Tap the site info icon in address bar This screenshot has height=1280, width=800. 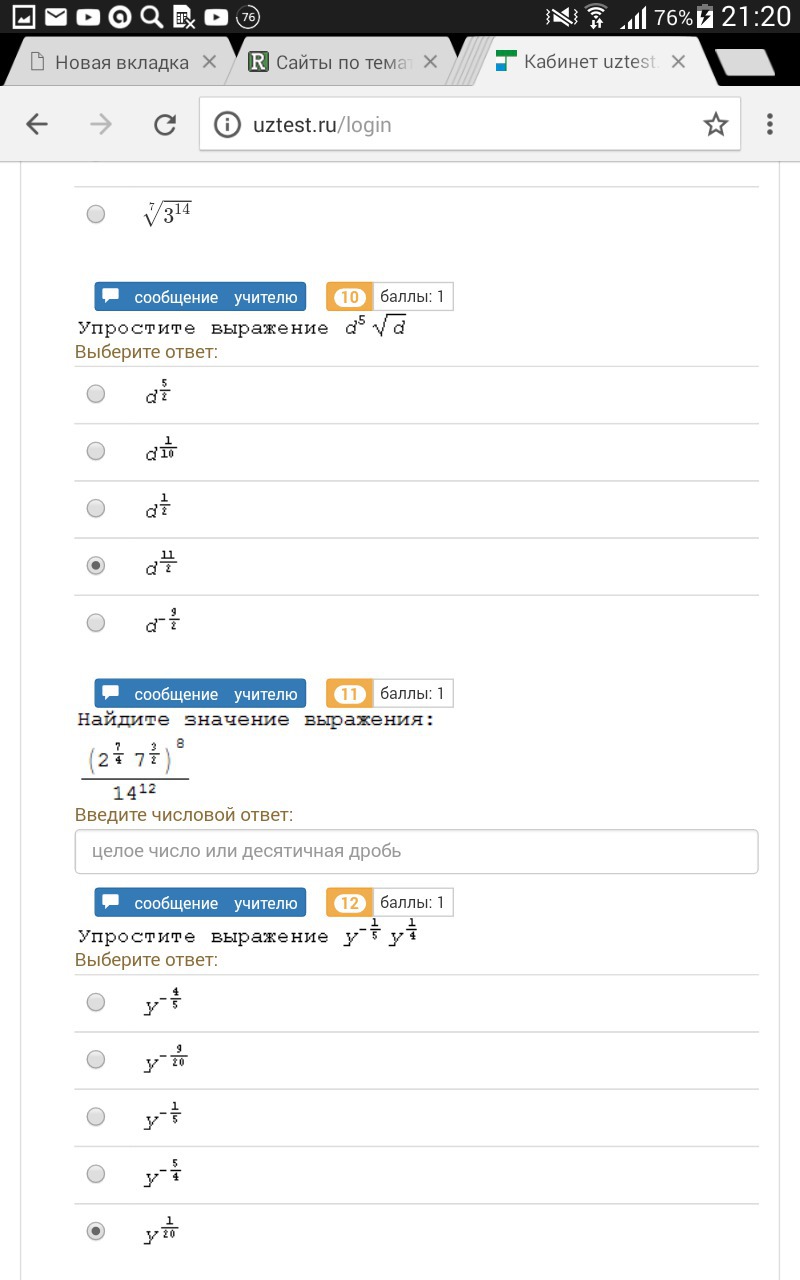coord(228,125)
